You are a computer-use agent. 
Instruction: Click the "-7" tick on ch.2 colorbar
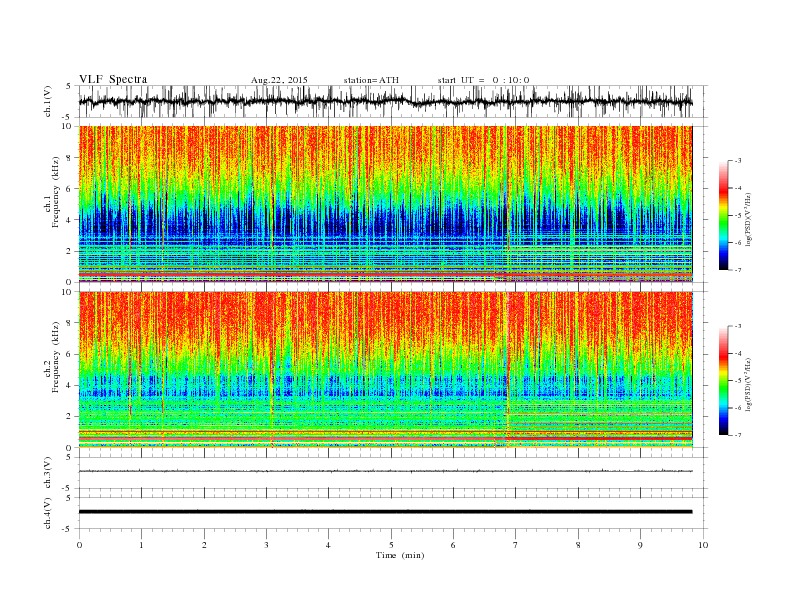coord(737,435)
